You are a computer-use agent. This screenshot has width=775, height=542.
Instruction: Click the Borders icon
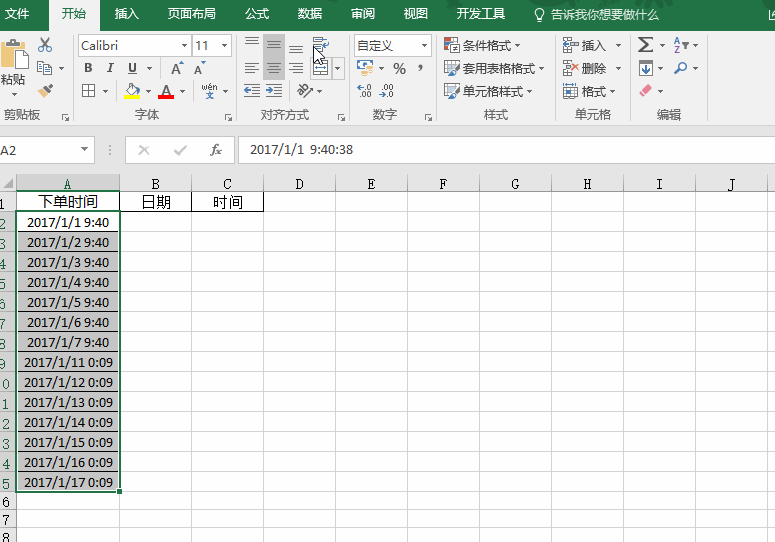click(x=88, y=90)
